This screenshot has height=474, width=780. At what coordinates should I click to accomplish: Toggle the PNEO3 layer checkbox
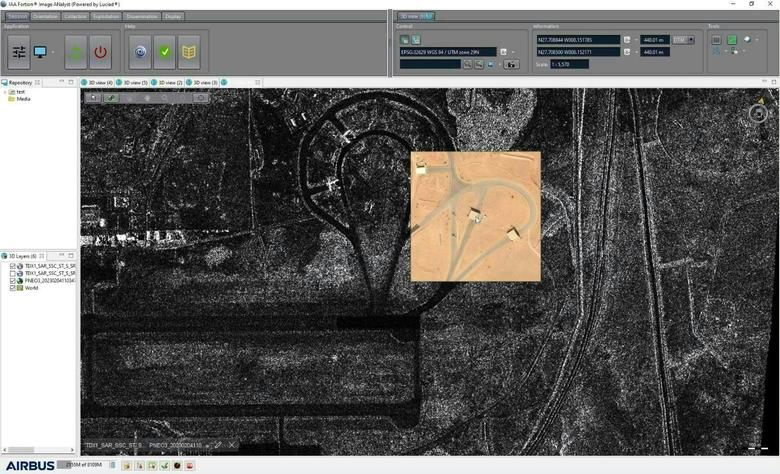[13, 281]
